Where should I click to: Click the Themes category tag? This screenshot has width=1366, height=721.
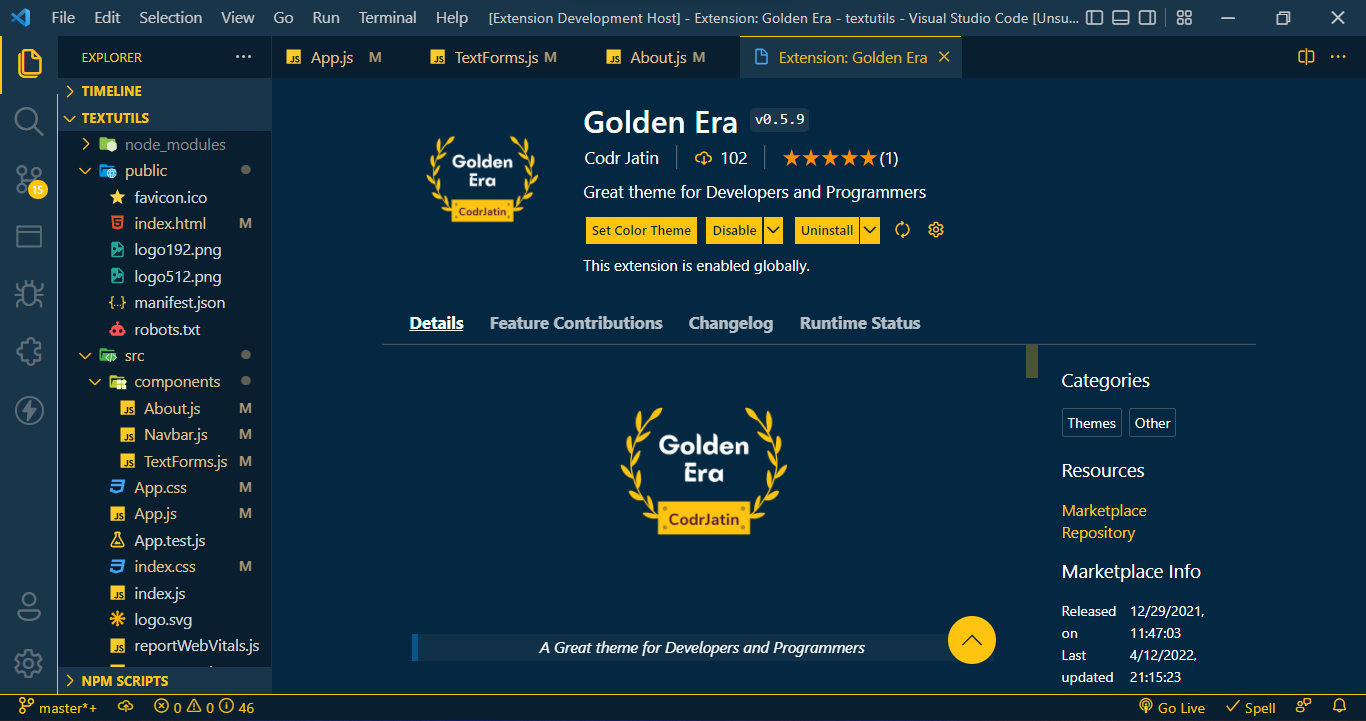pos(1091,423)
